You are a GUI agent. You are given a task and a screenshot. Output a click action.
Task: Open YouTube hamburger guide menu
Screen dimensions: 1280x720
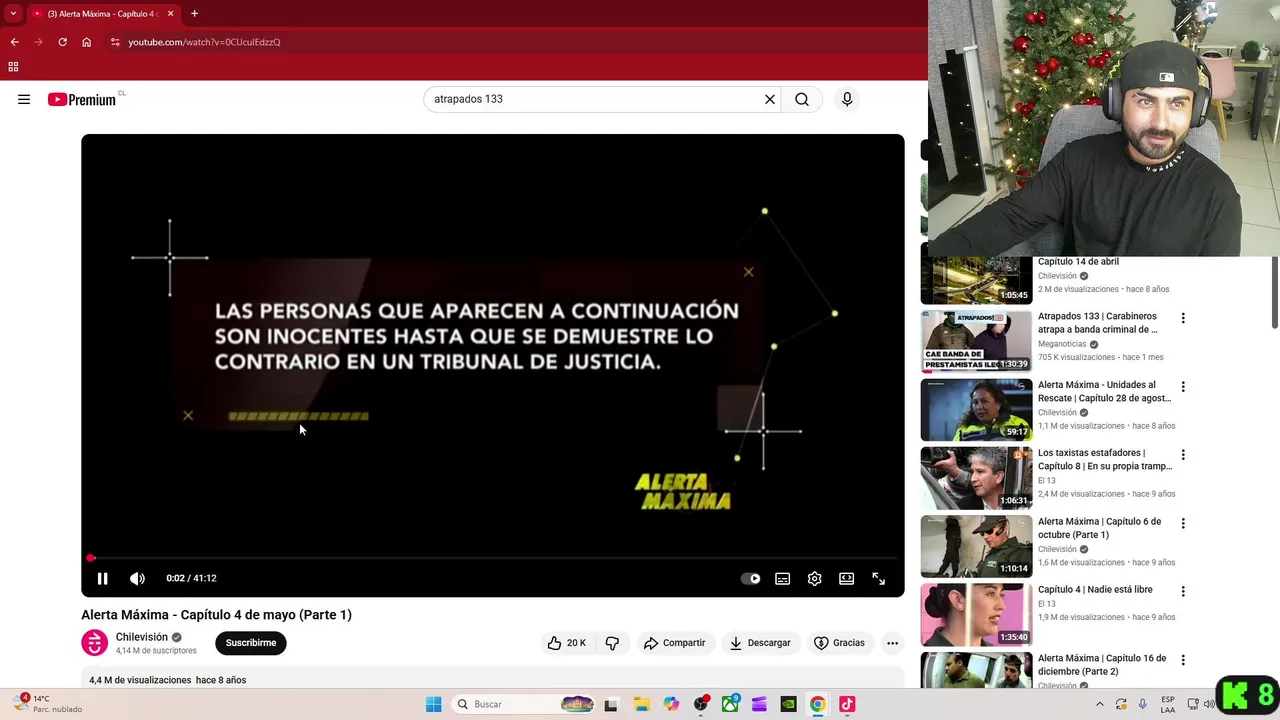24,99
